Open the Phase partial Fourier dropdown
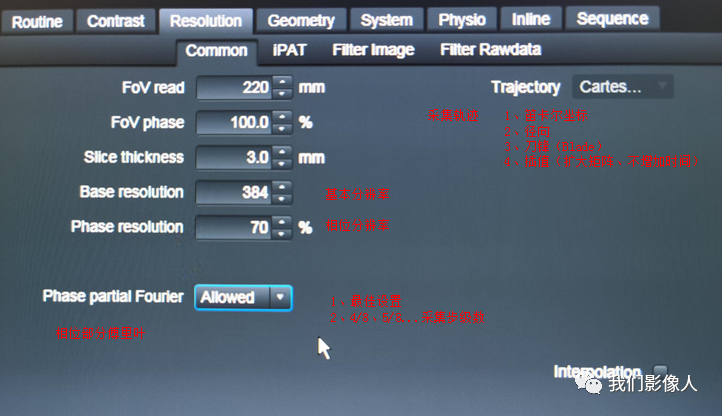722x416 pixels. point(243,298)
